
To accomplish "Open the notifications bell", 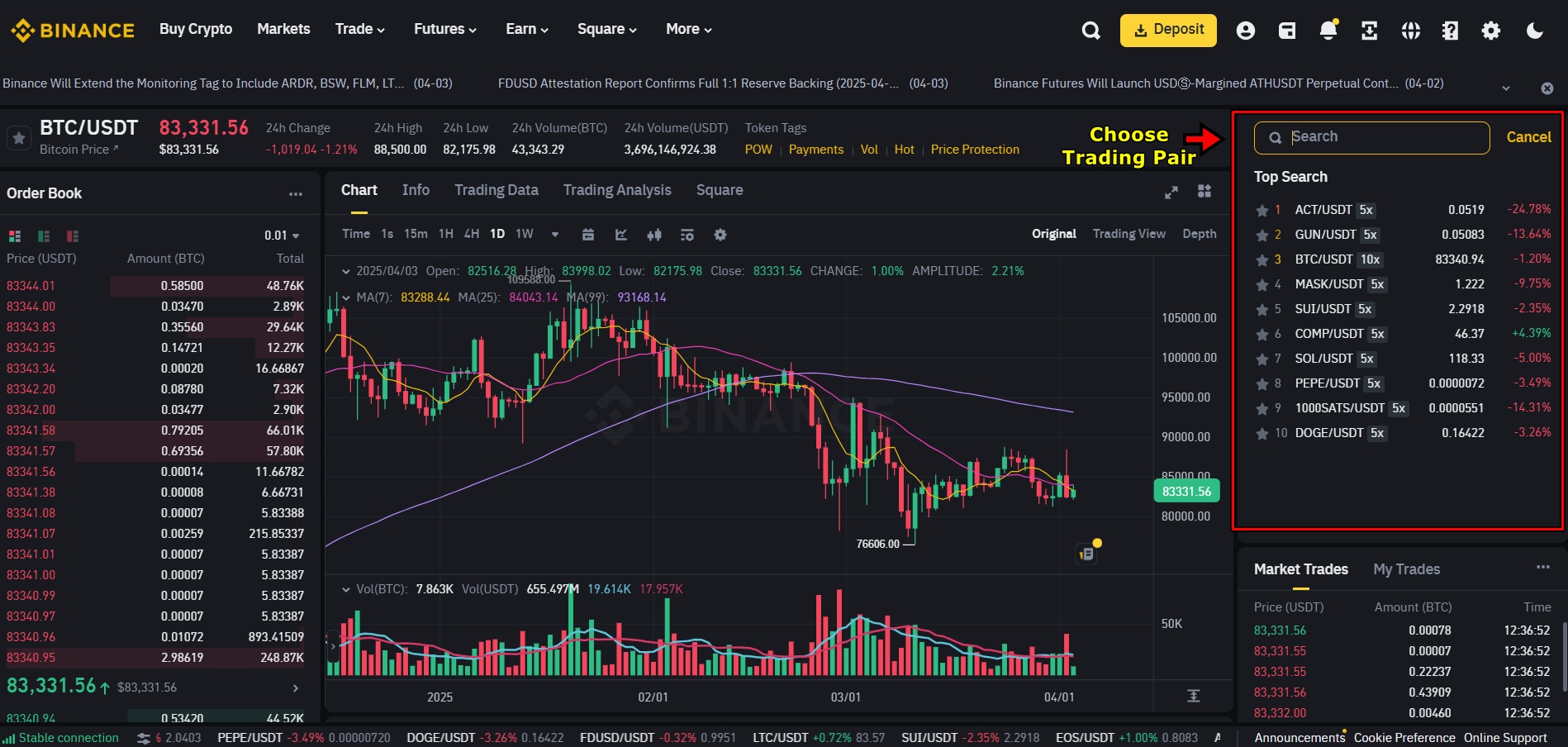I will tap(1328, 30).
